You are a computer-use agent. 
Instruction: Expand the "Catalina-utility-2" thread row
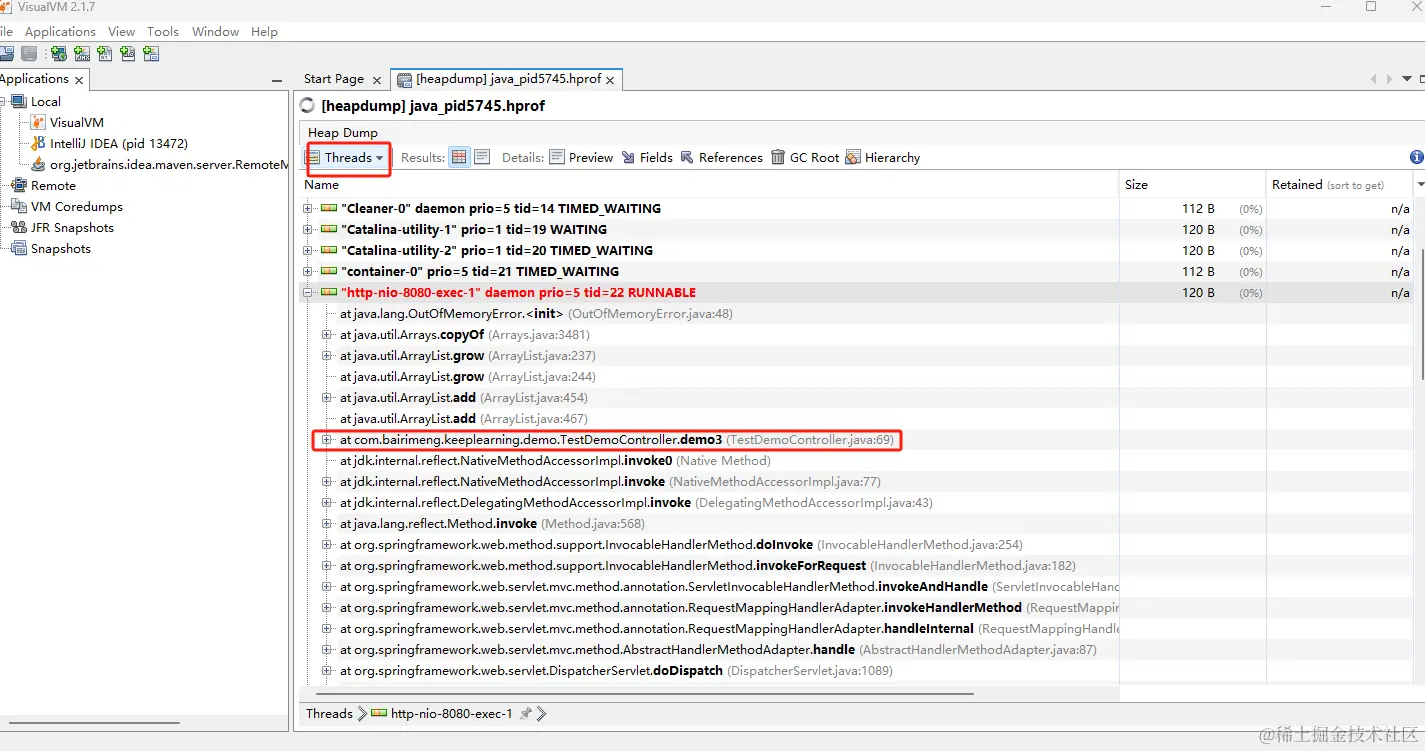[308, 251]
